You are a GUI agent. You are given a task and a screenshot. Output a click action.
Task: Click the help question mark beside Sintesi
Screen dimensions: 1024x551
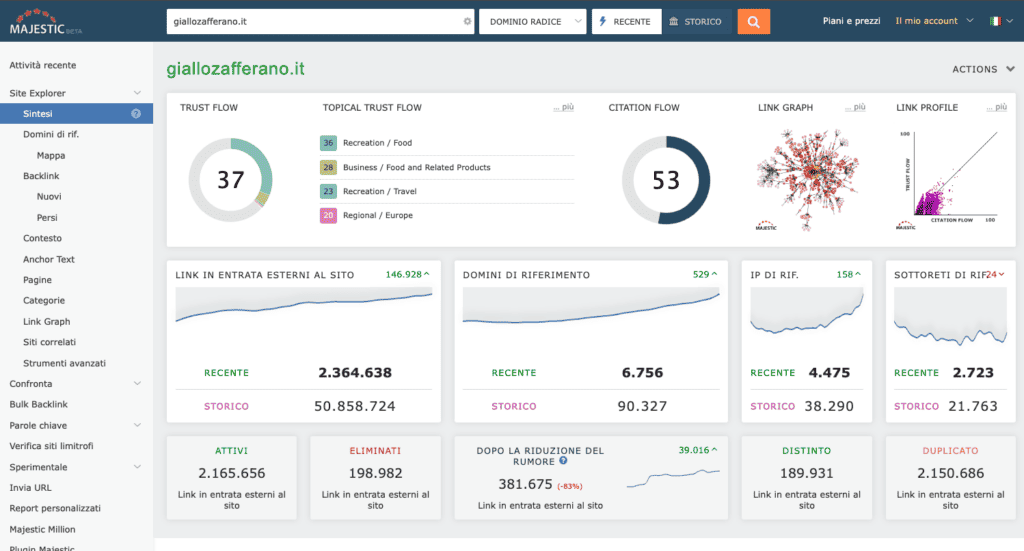pyautogui.click(x=136, y=114)
